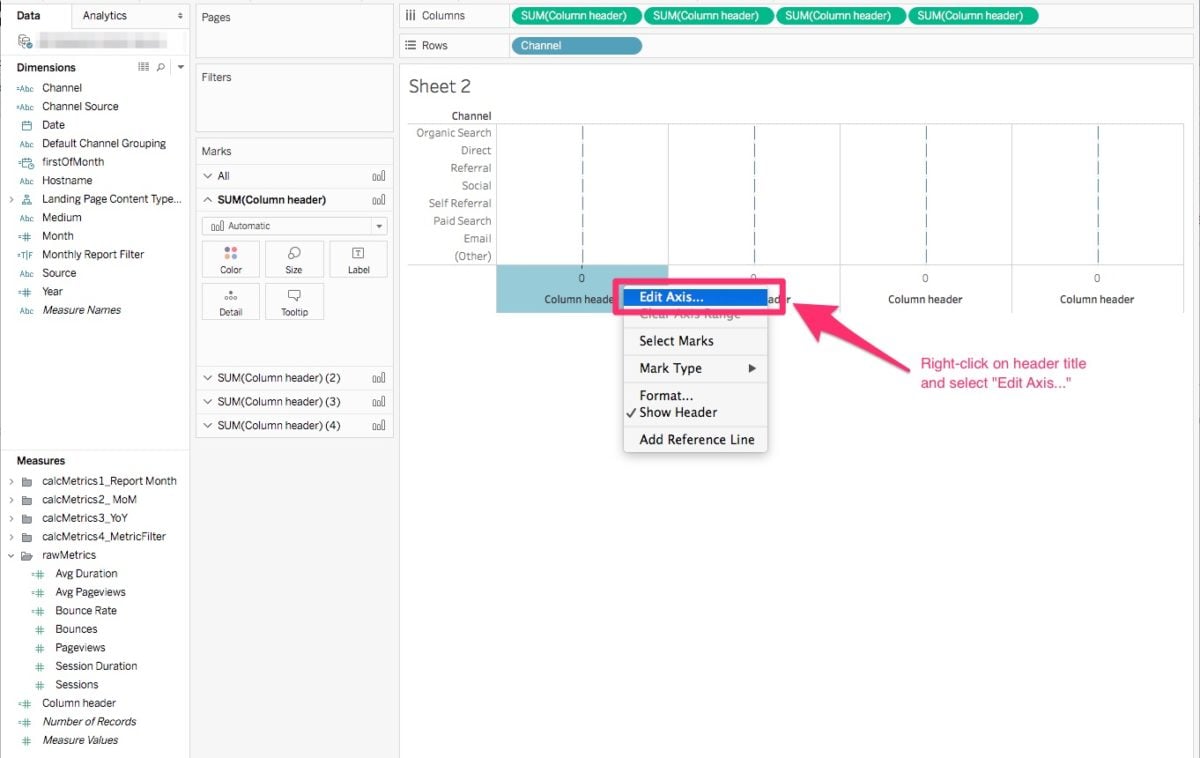
Task: Click Add Reference Line in the context menu
Action: point(694,439)
